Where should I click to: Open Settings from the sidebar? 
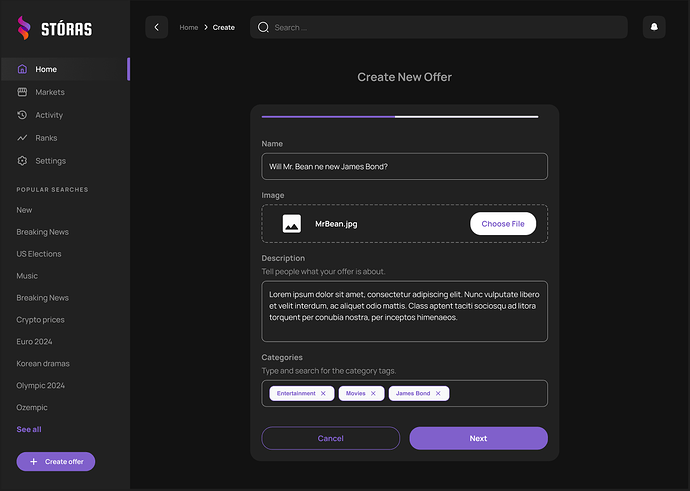(50, 161)
